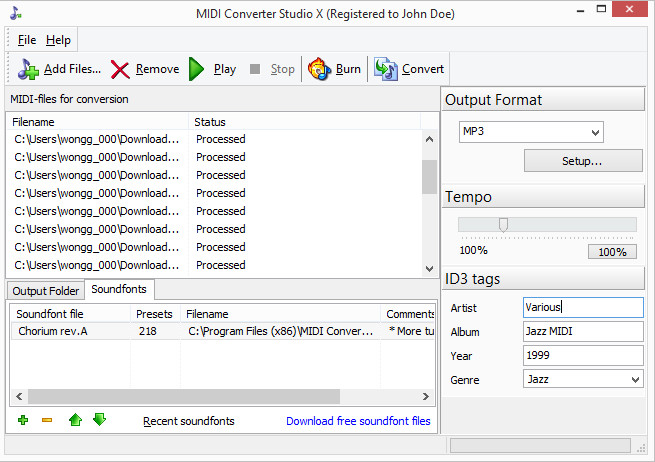Start playback with the green Play icon
The width and height of the screenshot is (655, 462).
click(x=196, y=69)
